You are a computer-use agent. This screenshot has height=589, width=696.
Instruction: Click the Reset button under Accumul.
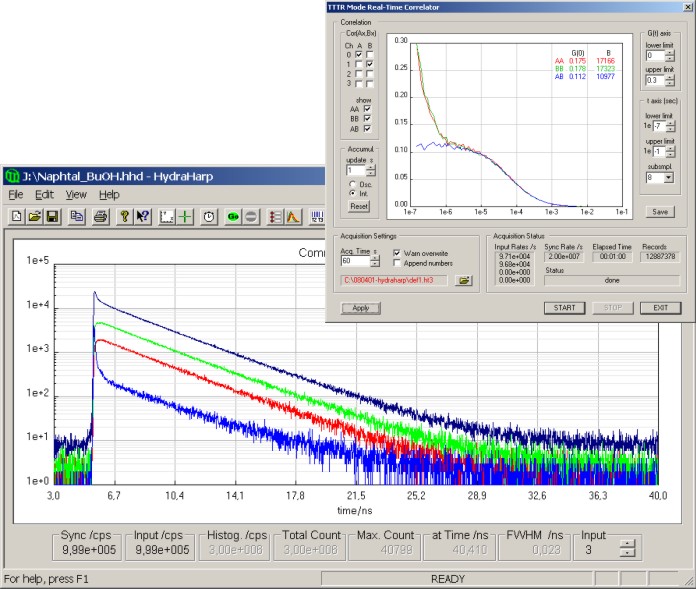(x=358, y=206)
